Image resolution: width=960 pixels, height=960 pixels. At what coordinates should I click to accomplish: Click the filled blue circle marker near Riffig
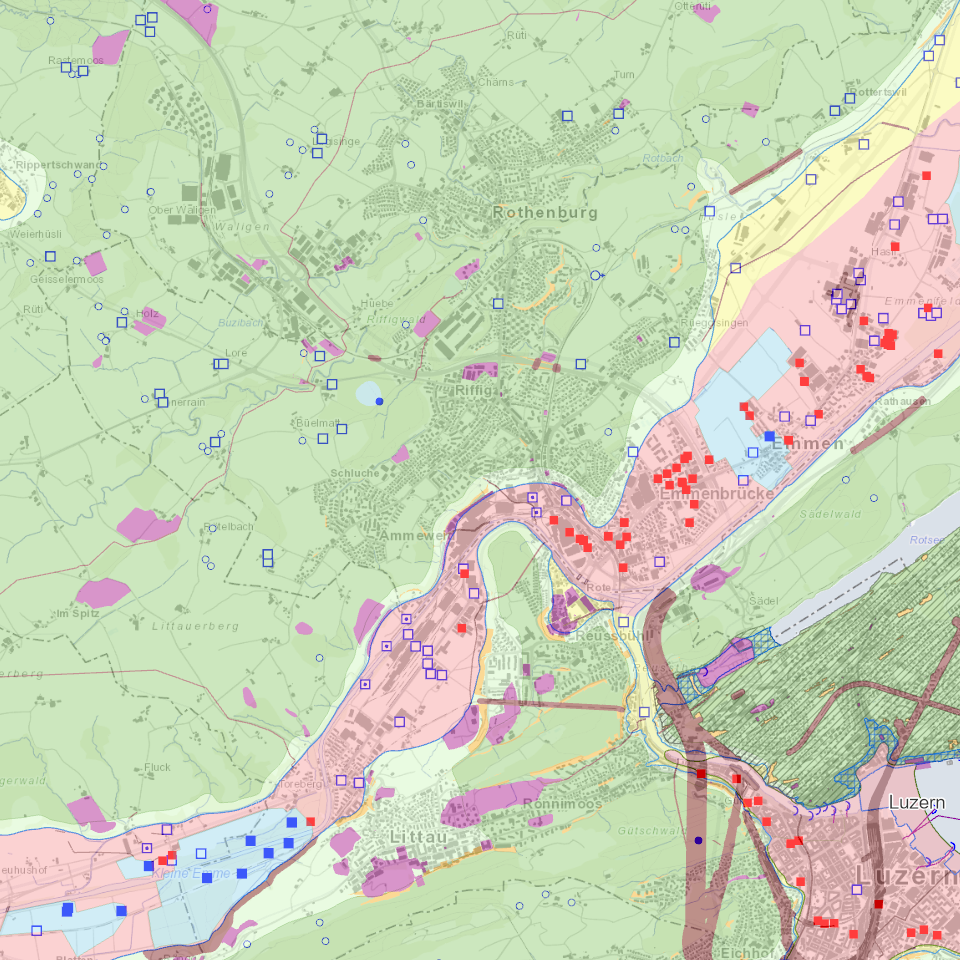(x=380, y=402)
